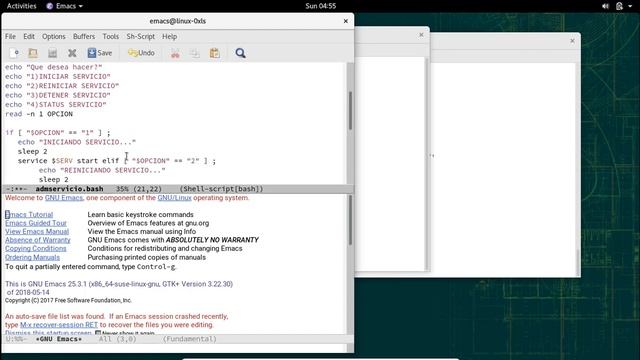Screen dimensions: 640x360
Task: Click the (Fundamental) mode indicator
Action: [x=190, y=339]
